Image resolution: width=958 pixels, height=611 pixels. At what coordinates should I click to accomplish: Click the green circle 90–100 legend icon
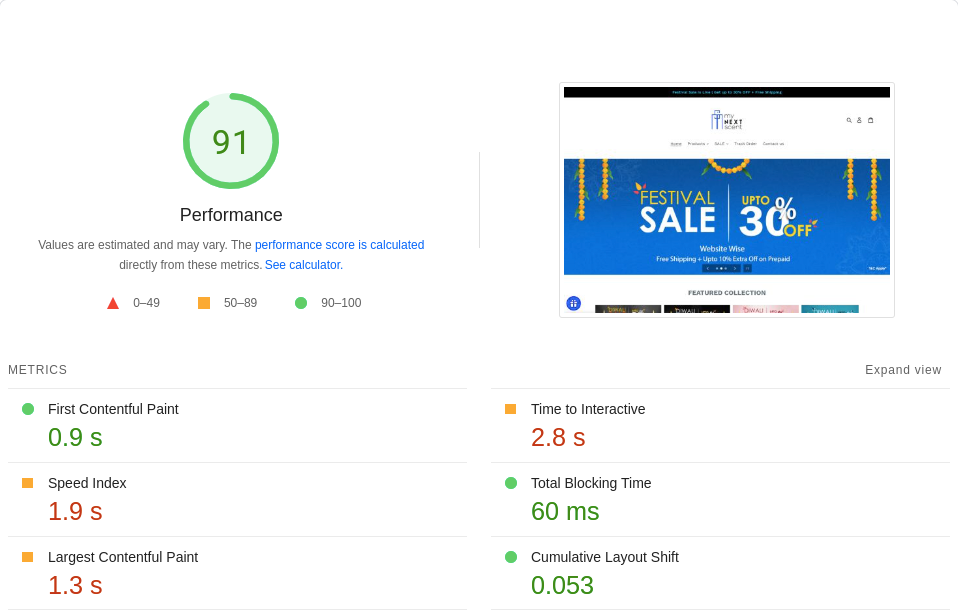pyautogui.click(x=301, y=303)
